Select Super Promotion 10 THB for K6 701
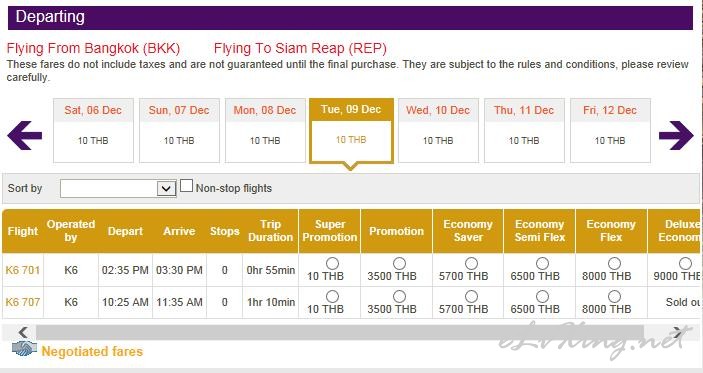Viewport: 703px width, 373px height. [332, 263]
